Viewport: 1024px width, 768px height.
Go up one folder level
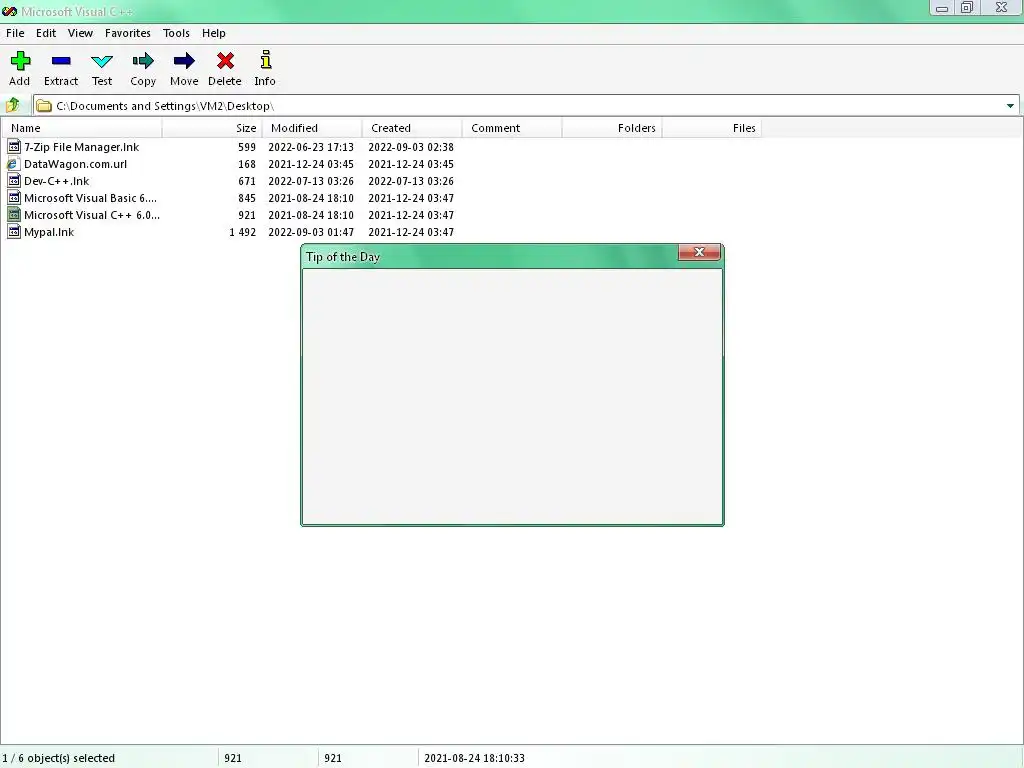coord(13,105)
